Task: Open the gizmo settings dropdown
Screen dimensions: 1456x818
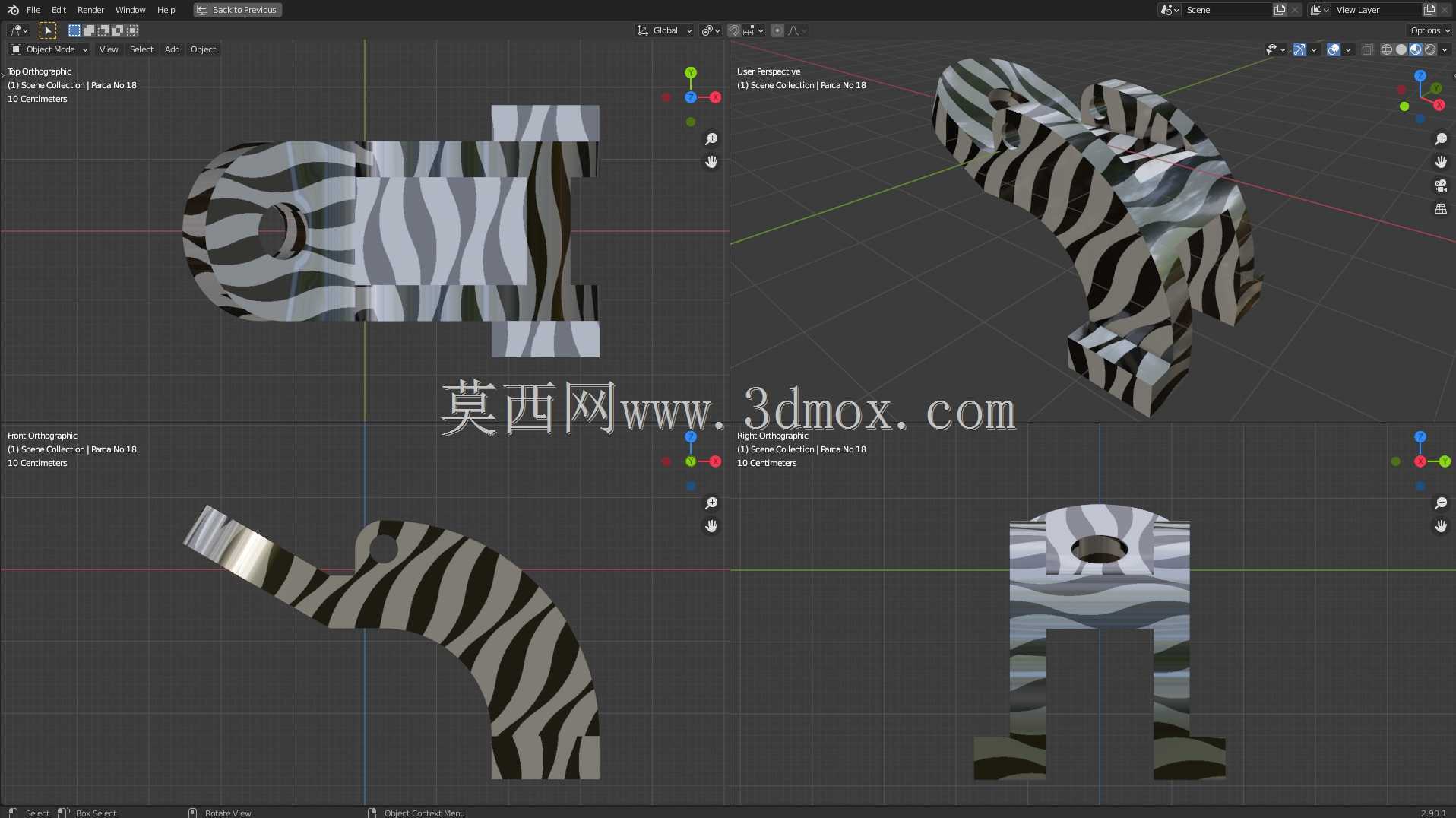Action: pyautogui.click(x=1314, y=49)
